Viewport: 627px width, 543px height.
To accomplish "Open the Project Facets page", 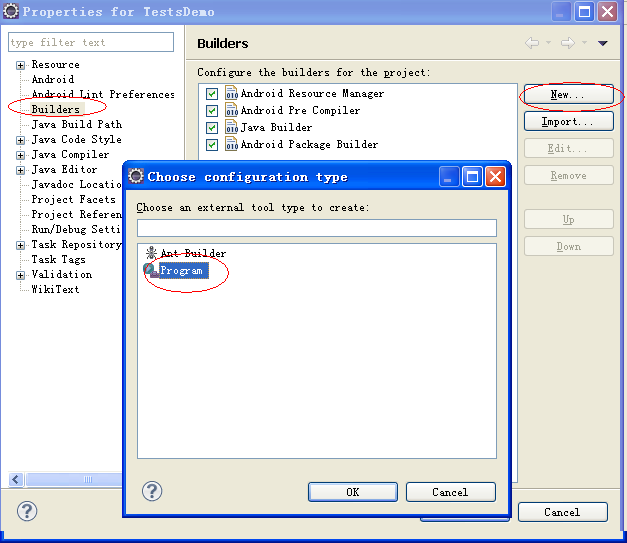I will pyautogui.click(x=74, y=199).
